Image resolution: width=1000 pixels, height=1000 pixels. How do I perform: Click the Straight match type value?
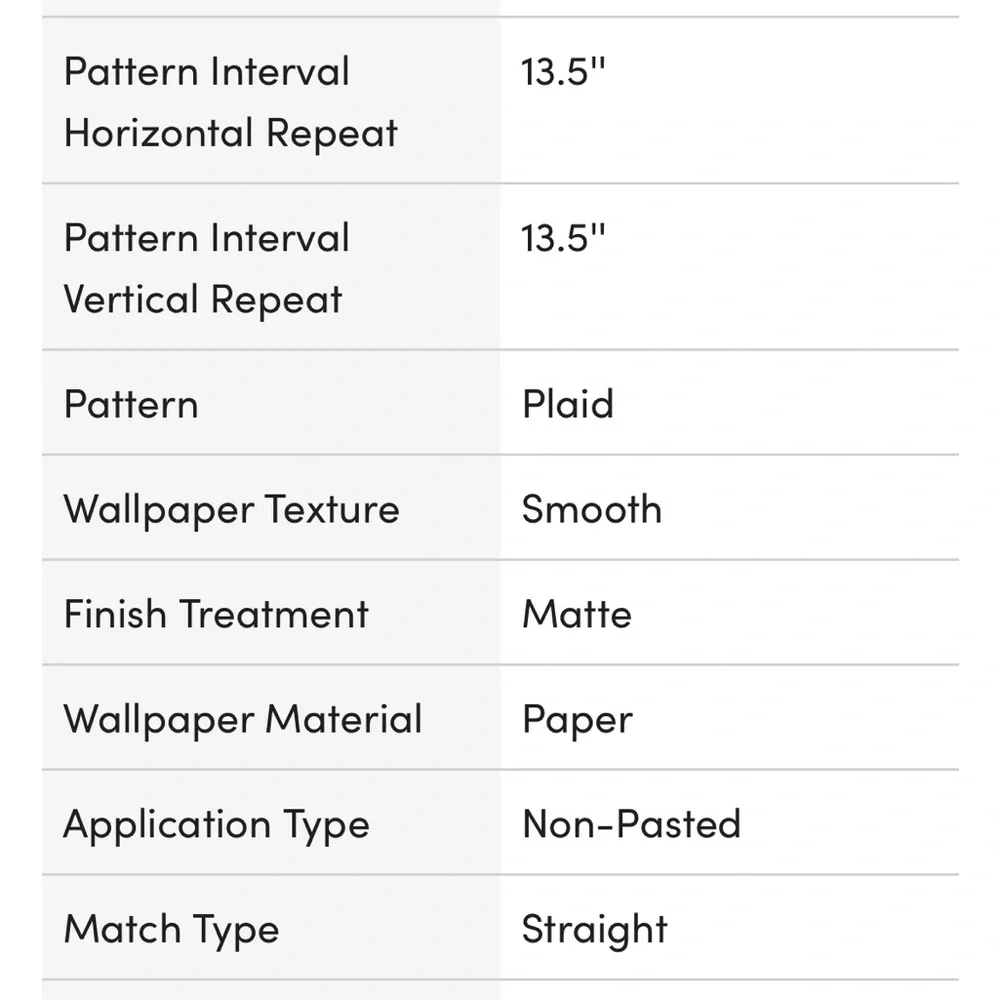pos(595,930)
